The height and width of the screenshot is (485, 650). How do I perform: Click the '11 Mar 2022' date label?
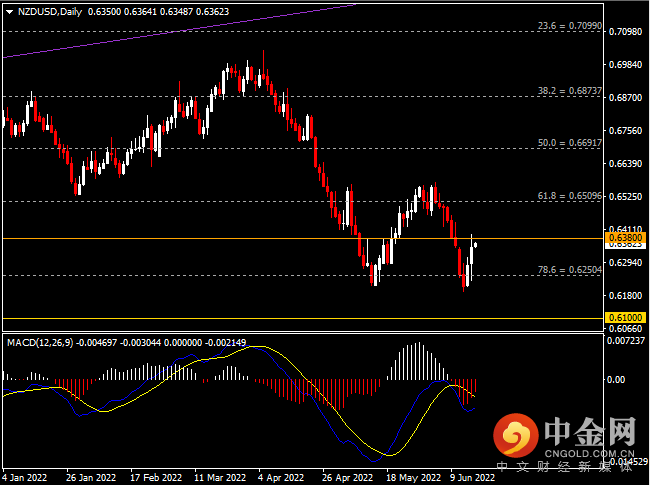pyautogui.click(x=220, y=478)
